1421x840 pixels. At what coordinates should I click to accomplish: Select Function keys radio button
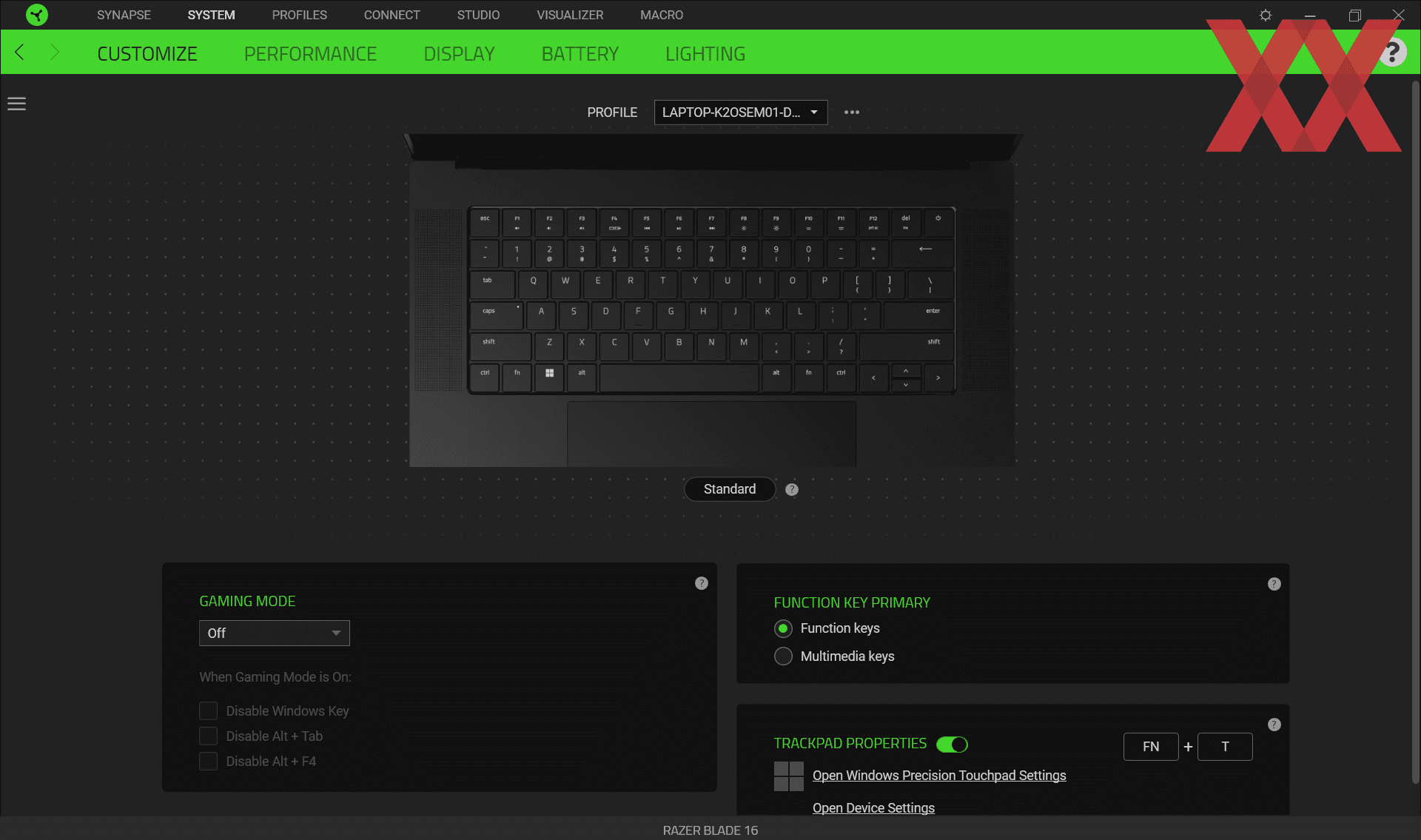click(783, 628)
